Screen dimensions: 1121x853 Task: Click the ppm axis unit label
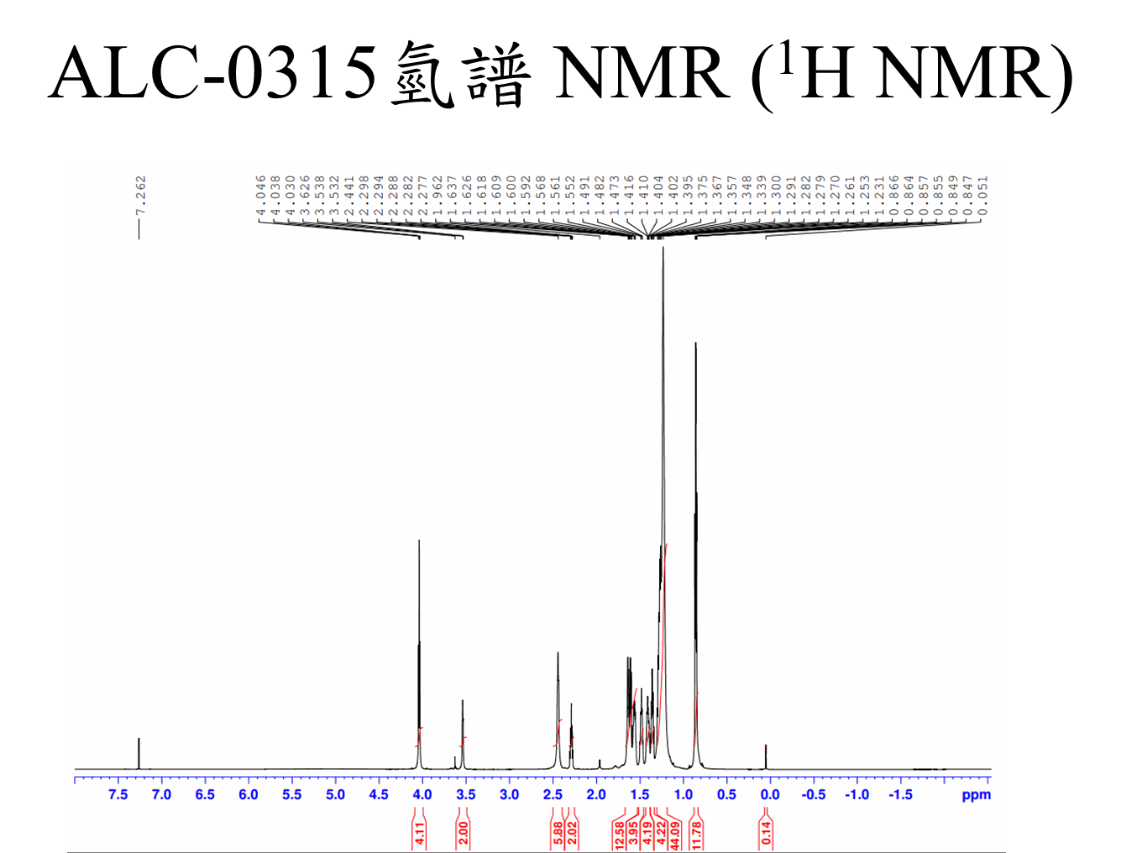click(x=975, y=795)
